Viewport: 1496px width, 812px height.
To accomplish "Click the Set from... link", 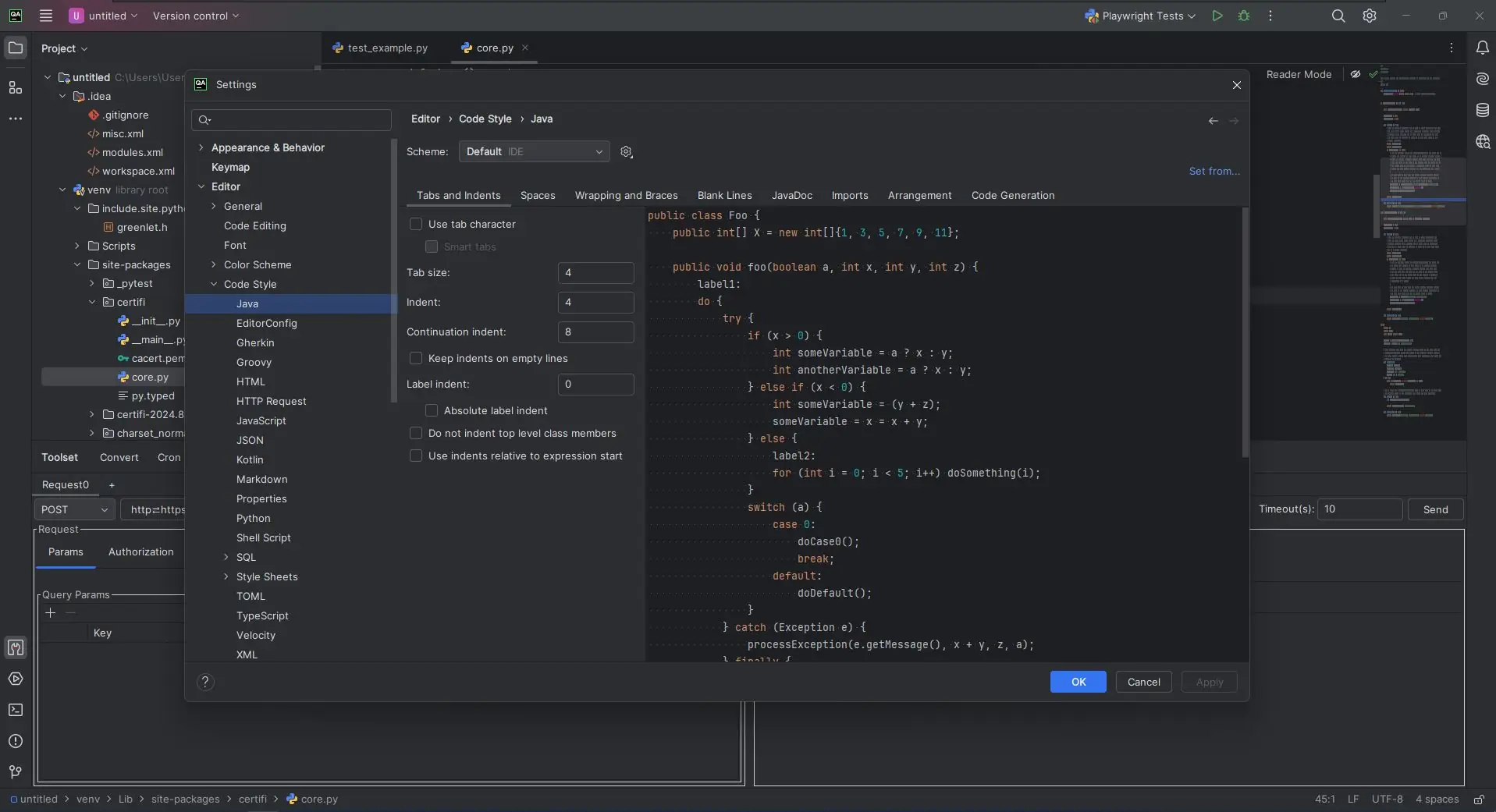I will pos(1214,172).
